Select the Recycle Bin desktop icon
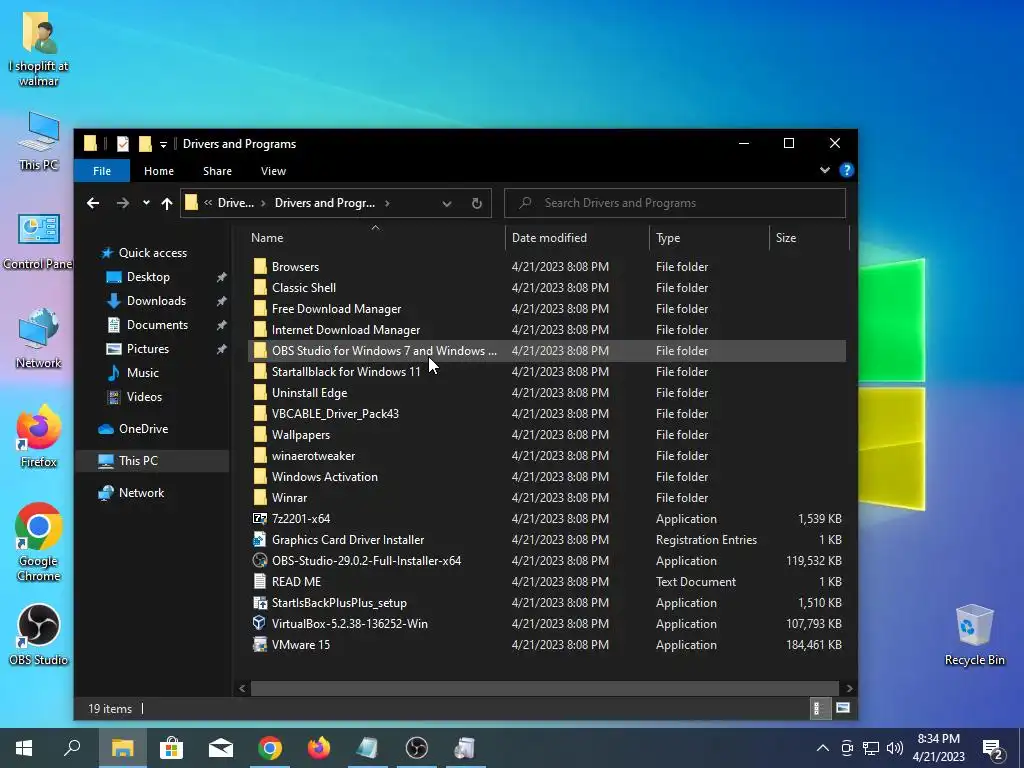Screen dimensions: 1024x768 click(974, 634)
